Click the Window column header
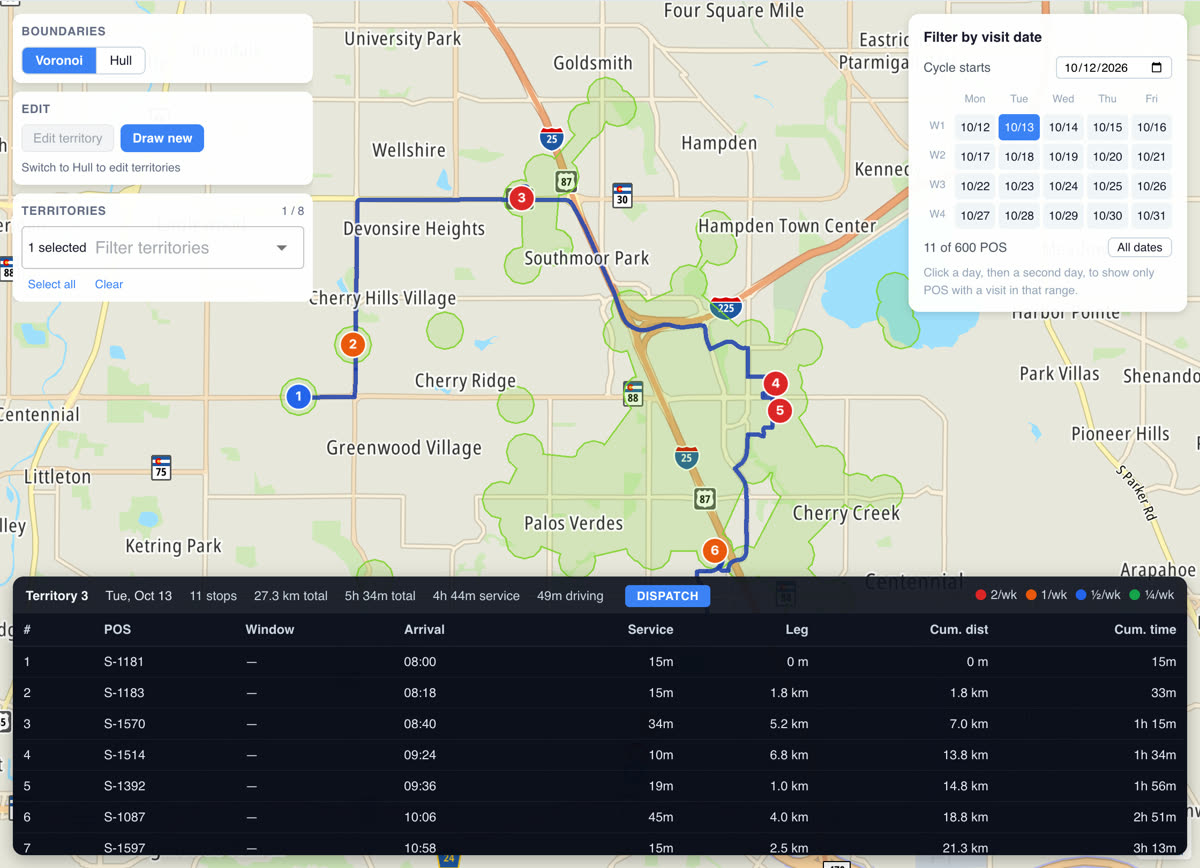Image resolution: width=1200 pixels, height=868 pixels. pos(270,629)
